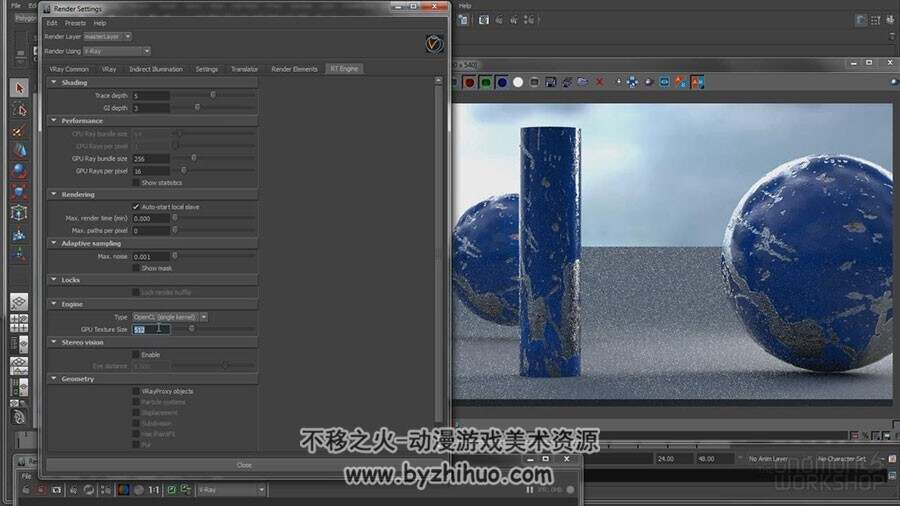Click the pause IPR render button
The image size is (900, 506).
[529, 489]
